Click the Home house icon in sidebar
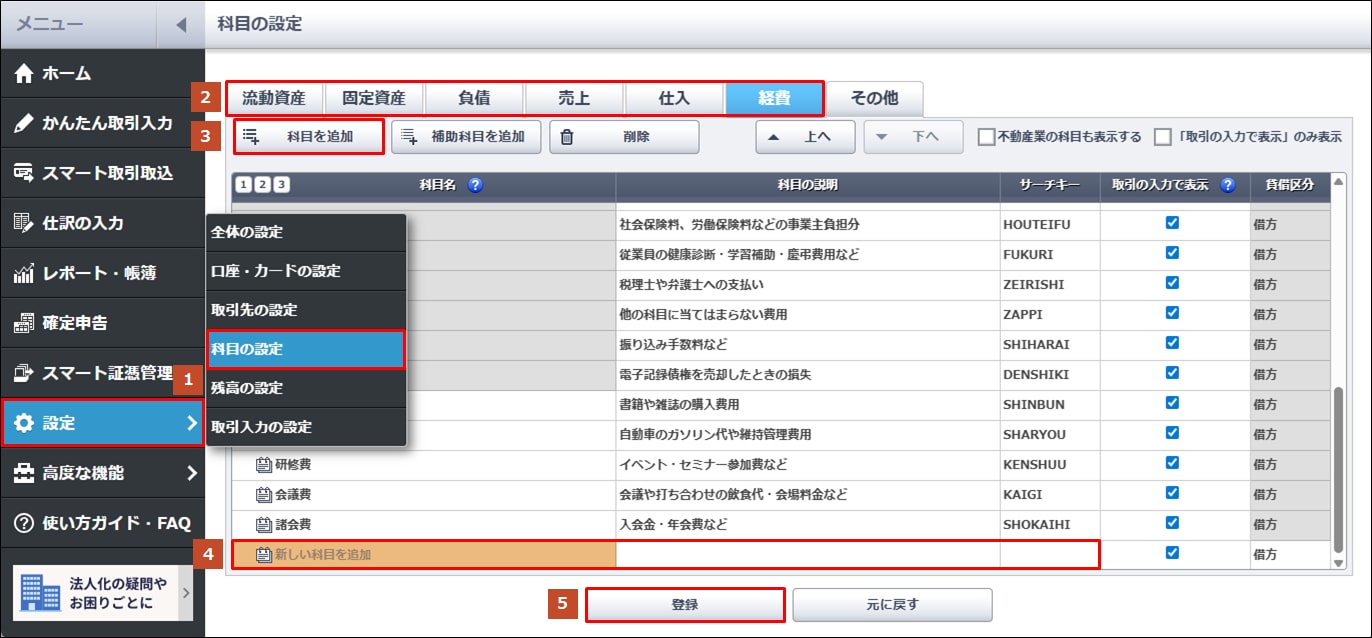 point(24,74)
